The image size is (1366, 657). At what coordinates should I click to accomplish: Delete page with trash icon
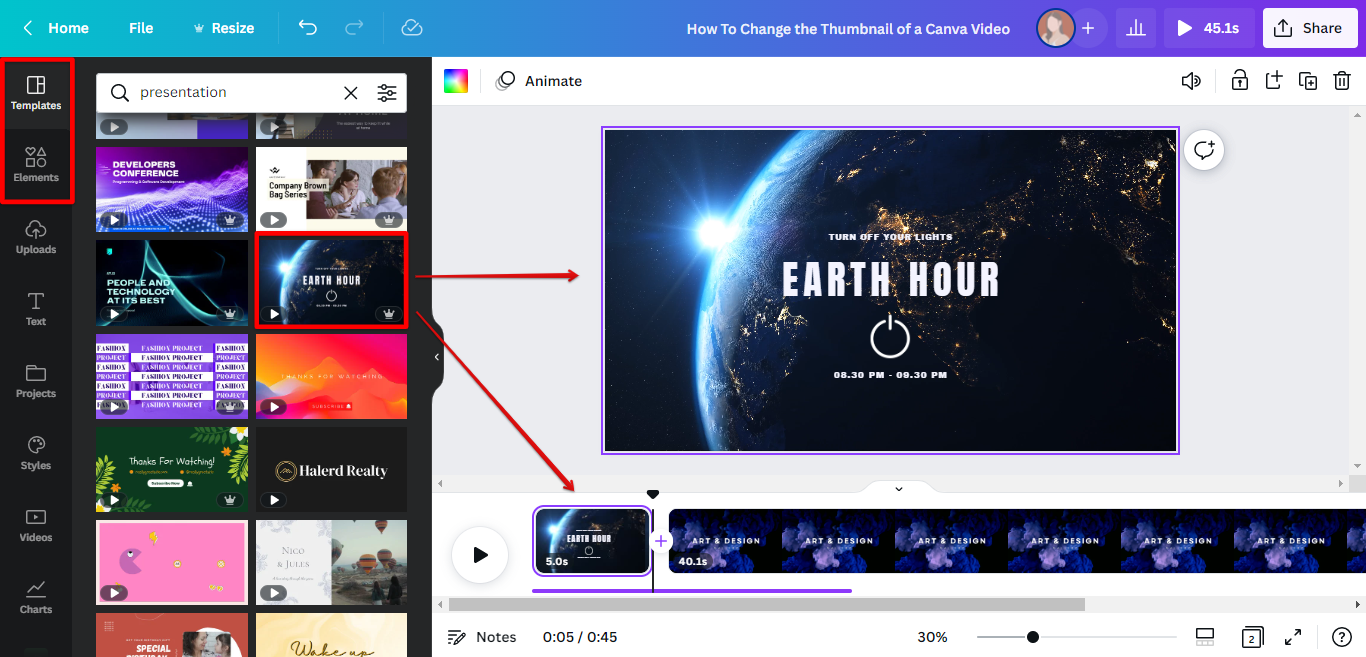[x=1342, y=81]
